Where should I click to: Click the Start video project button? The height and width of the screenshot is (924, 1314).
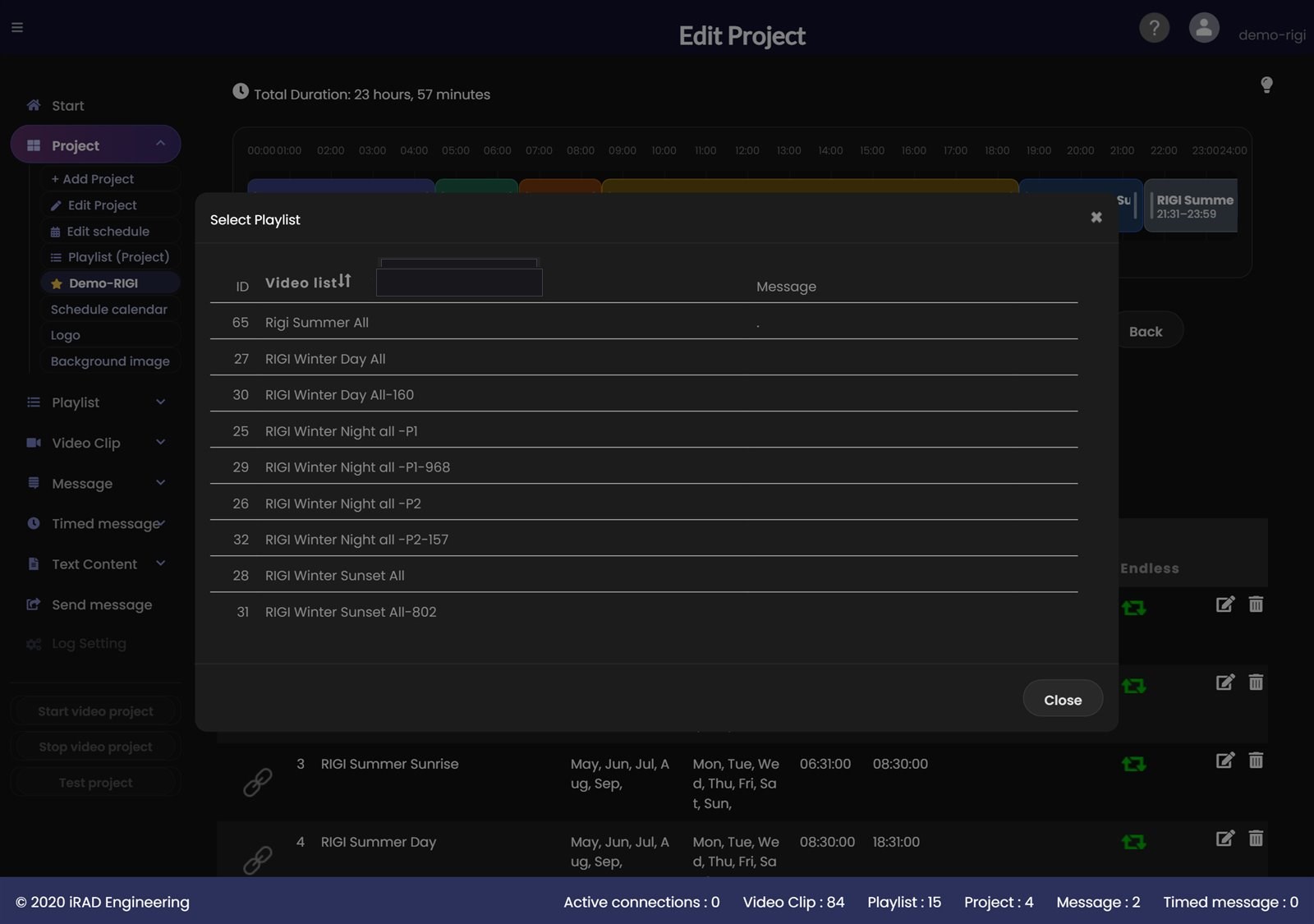tap(95, 711)
